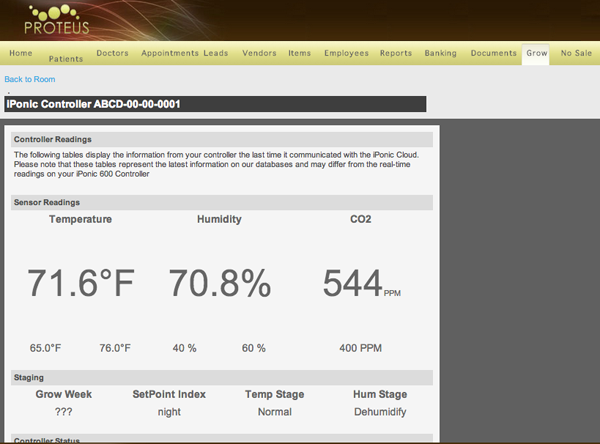Follow the Back to Room link
600x444 pixels.
[30, 79]
